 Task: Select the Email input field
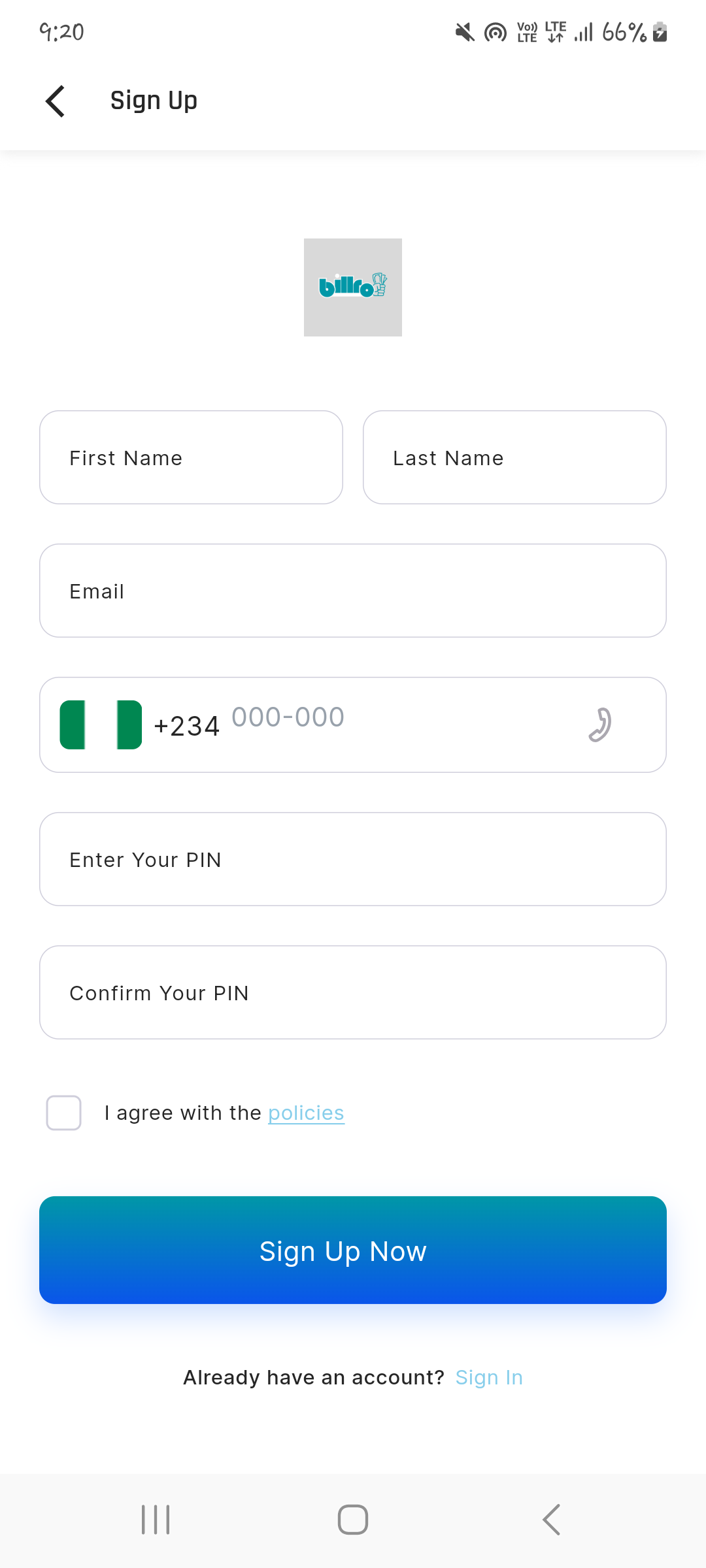353,591
